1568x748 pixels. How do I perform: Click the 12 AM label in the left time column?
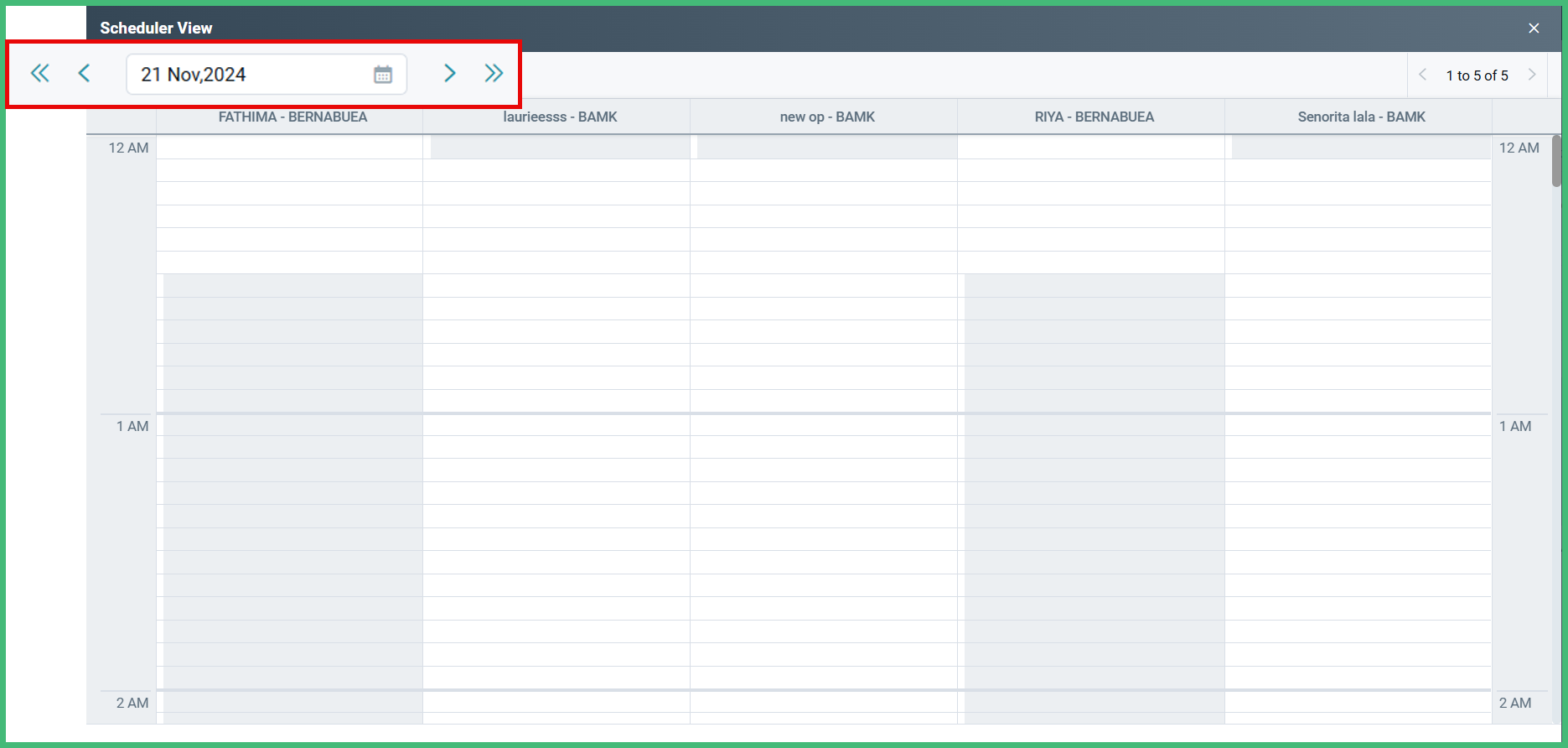coord(128,148)
